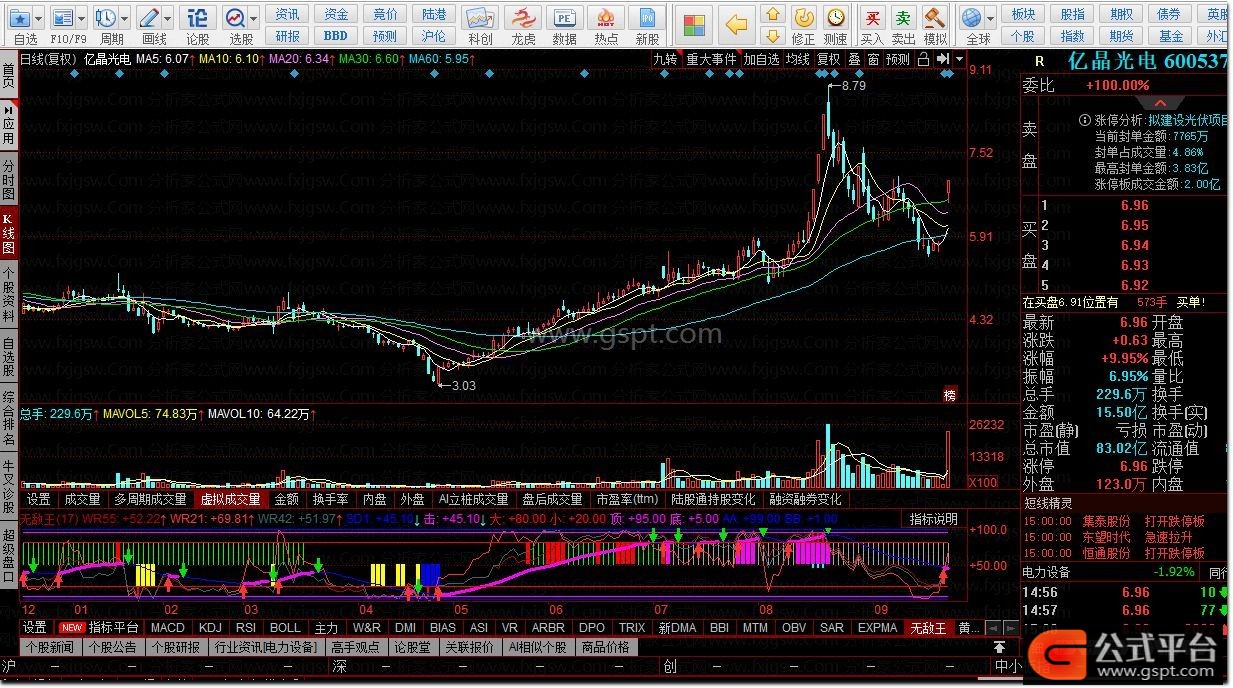The height and width of the screenshot is (688, 1233).
Task: Expand the F10/F9 dropdown arrow
Action: (82, 18)
